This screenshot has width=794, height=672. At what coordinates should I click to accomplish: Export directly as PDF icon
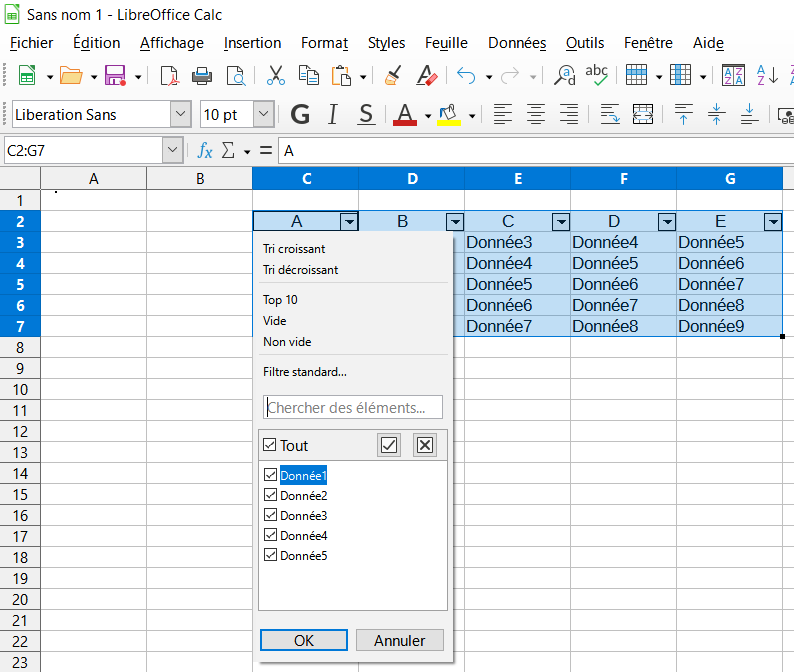pos(170,76)
